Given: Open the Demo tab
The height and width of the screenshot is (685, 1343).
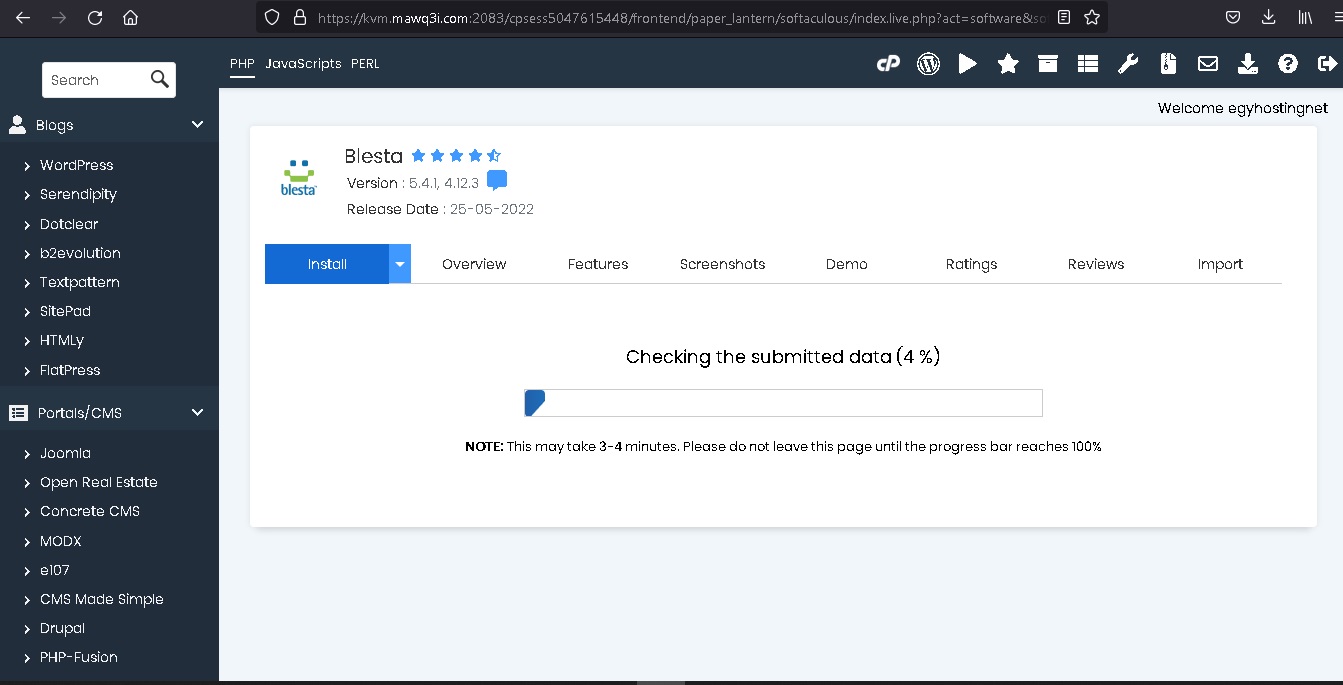Looking at the screenshot, I should pos(847,264).
